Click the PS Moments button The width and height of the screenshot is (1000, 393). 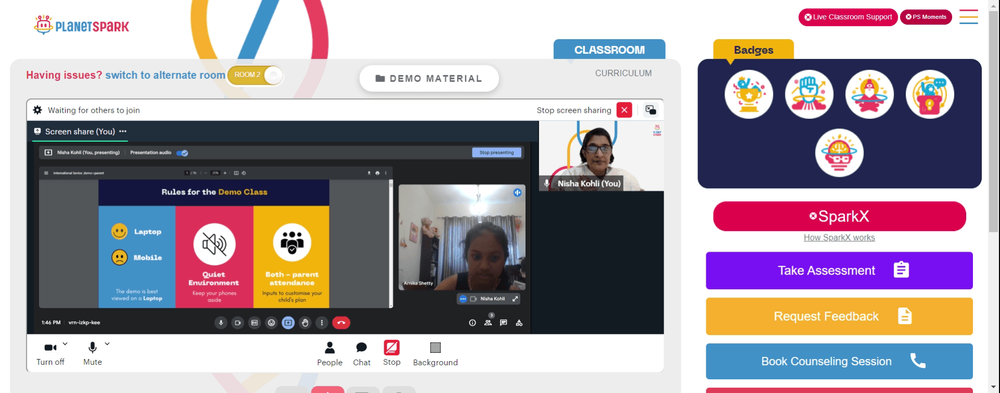[x=925, y=17]
